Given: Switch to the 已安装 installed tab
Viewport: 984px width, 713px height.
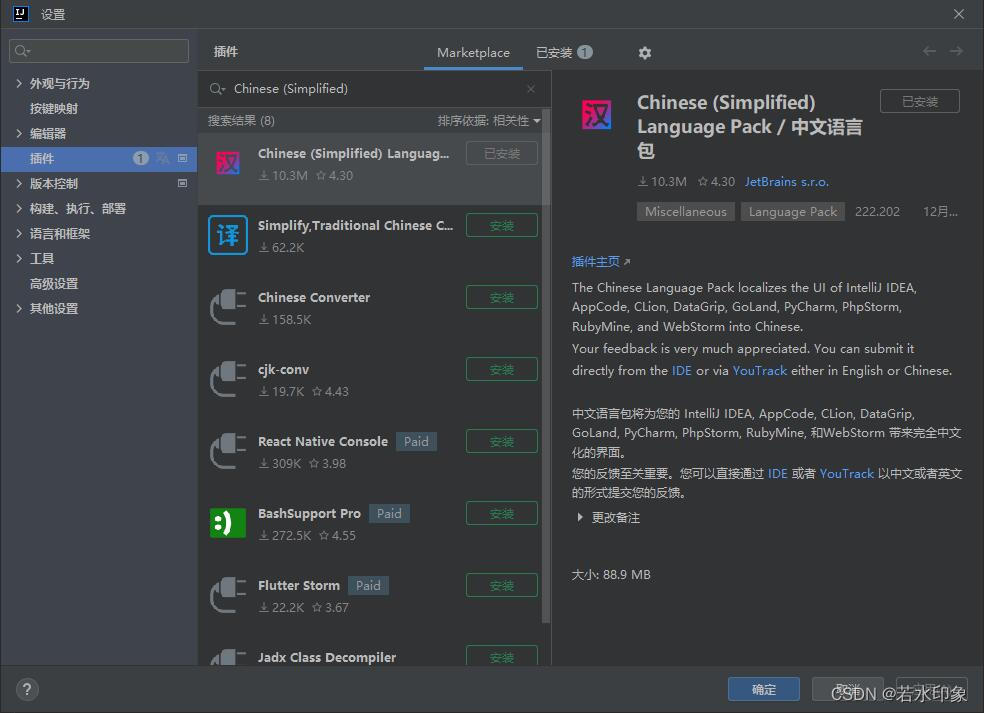Looking at the screenshot, I should (564, 53).
